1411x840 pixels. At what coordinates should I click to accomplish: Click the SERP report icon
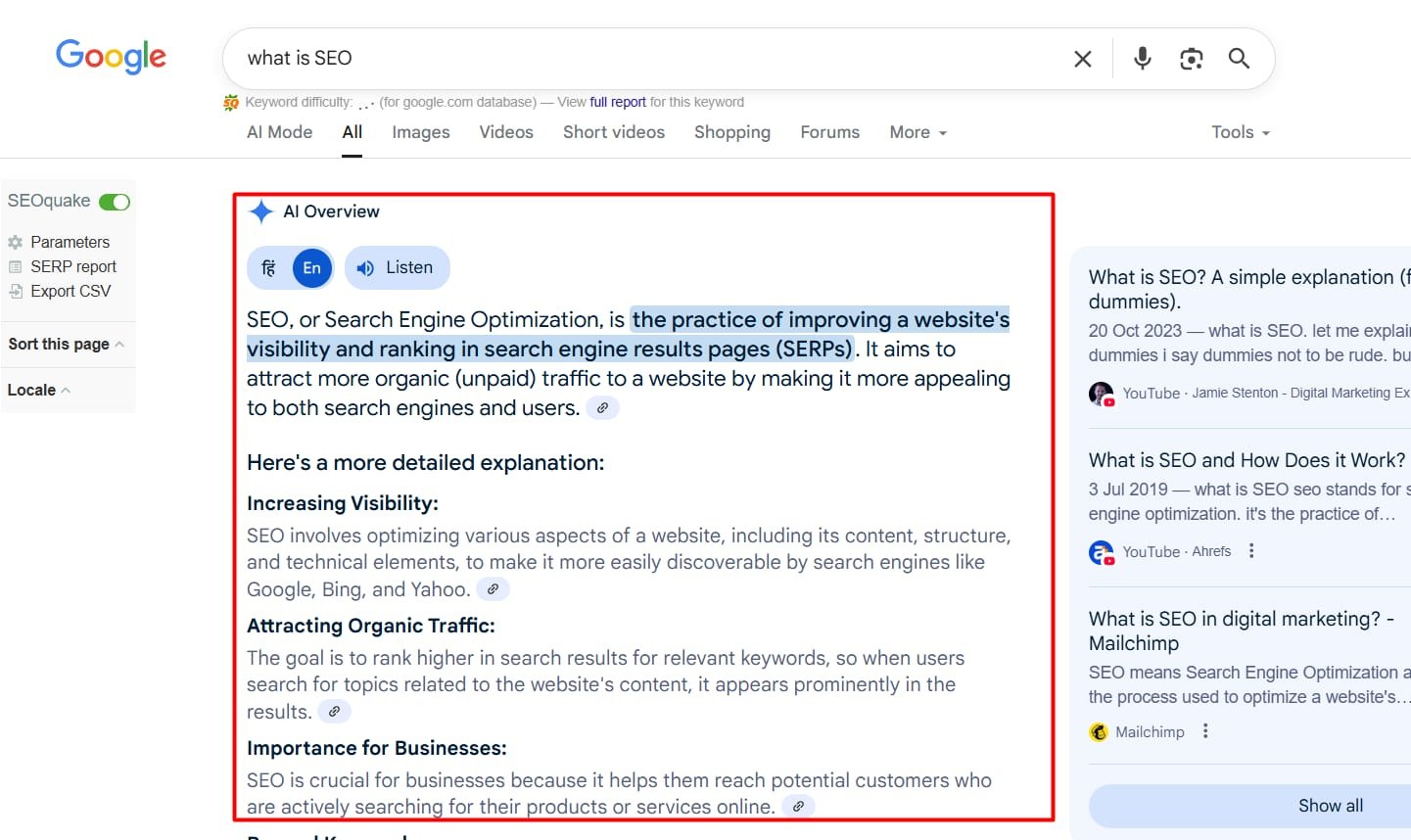(15, 266)
